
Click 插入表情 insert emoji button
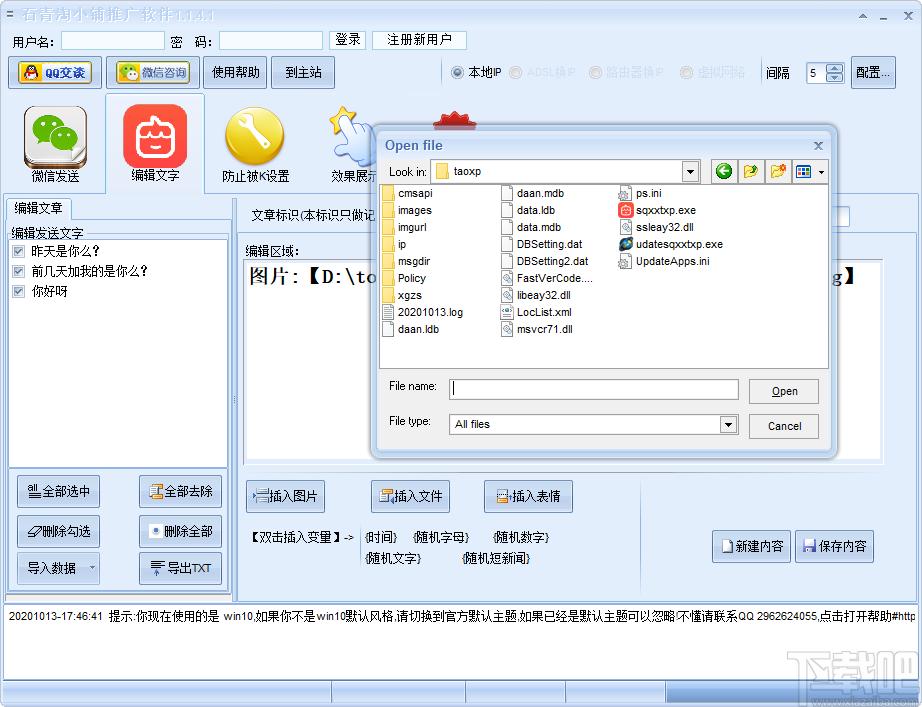pos(528,496)
